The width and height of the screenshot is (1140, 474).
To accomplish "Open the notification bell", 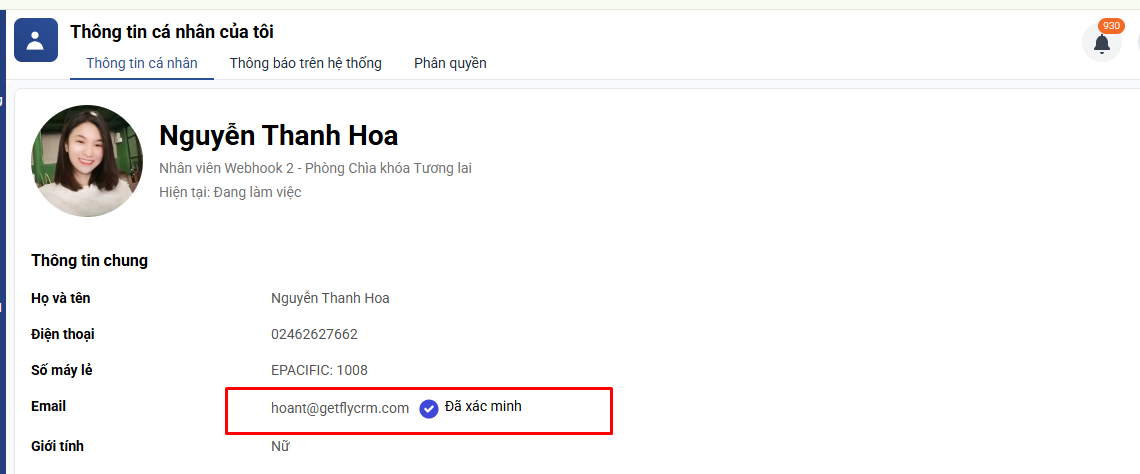I will coord(1101,44).
